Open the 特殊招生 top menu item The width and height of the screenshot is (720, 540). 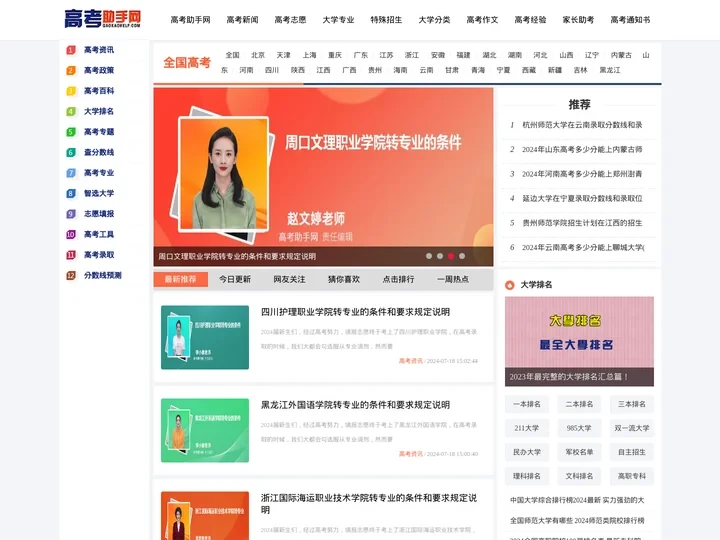tap(386, 20)
